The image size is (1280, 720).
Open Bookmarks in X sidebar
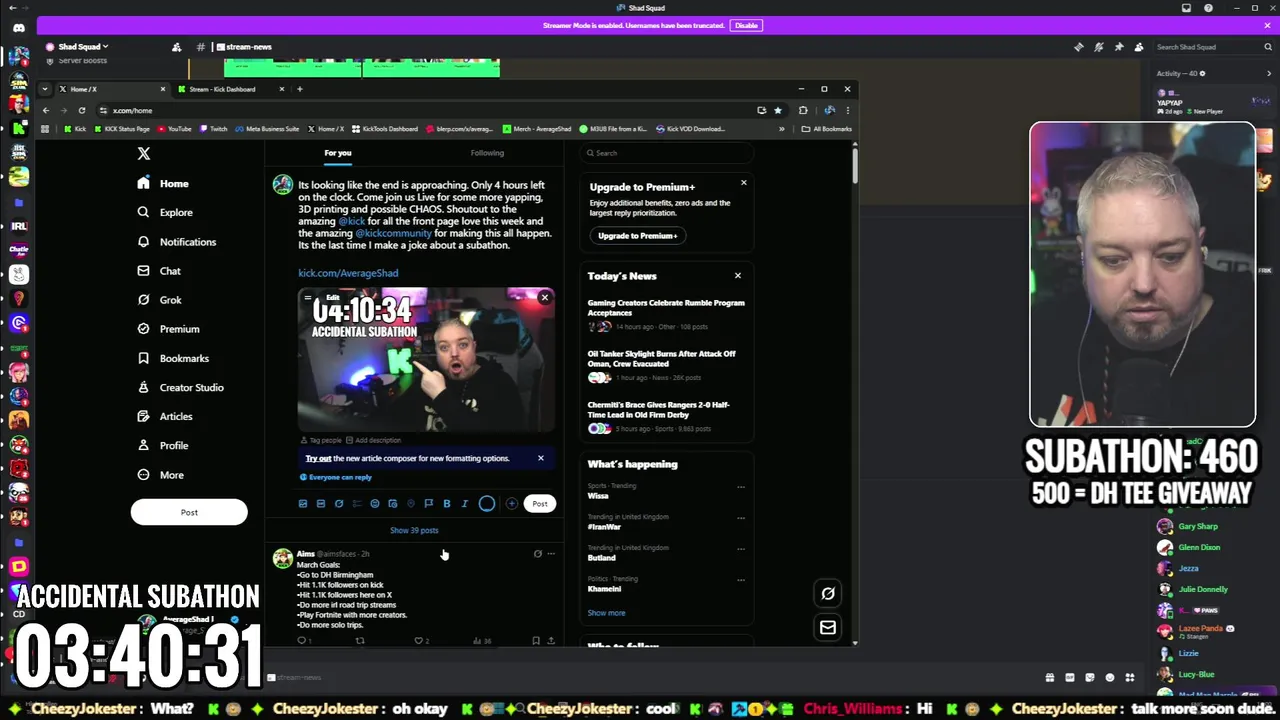coord(173,358)
